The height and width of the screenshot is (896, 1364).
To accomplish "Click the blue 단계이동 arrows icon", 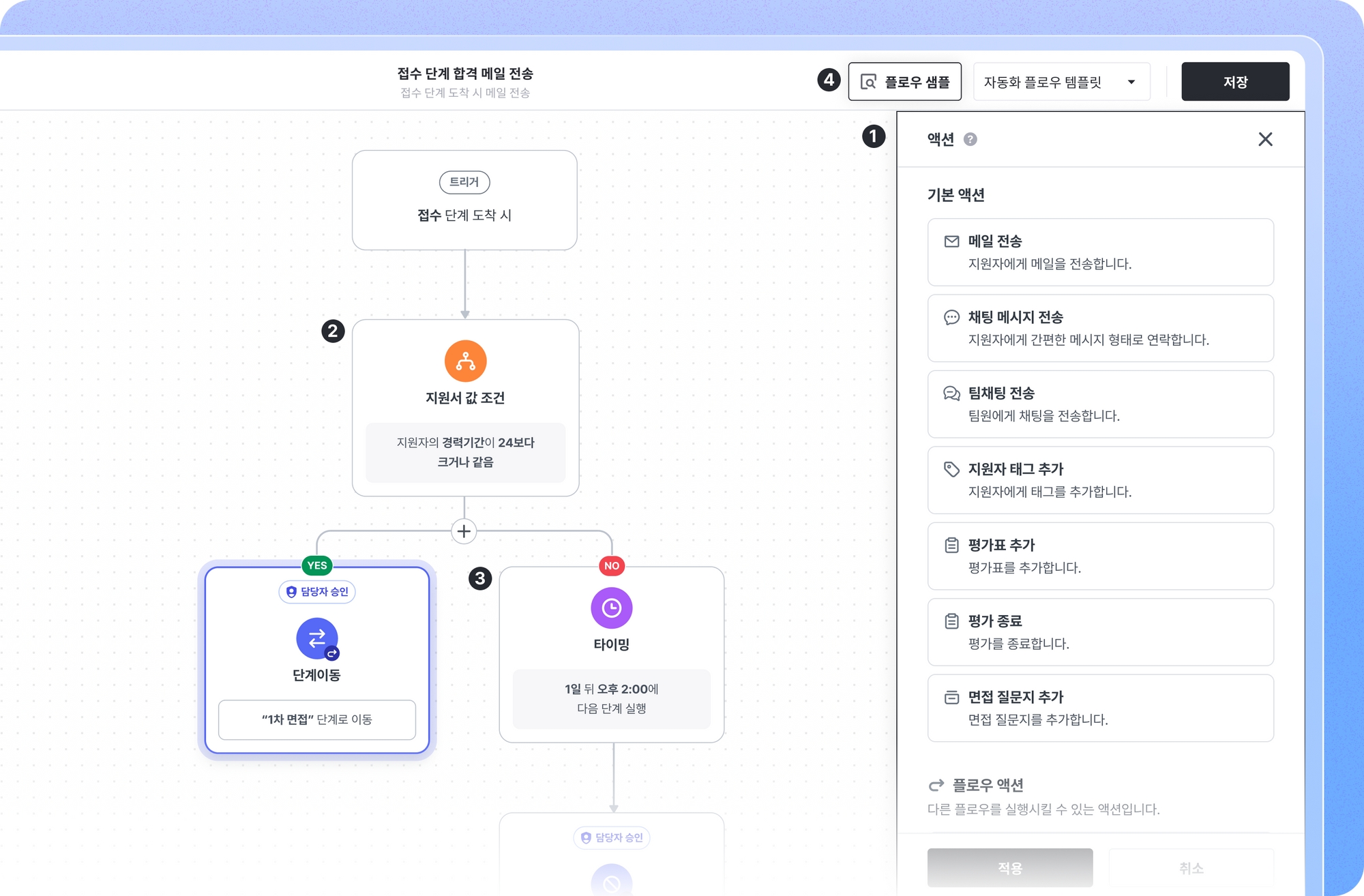I will 316,638.
